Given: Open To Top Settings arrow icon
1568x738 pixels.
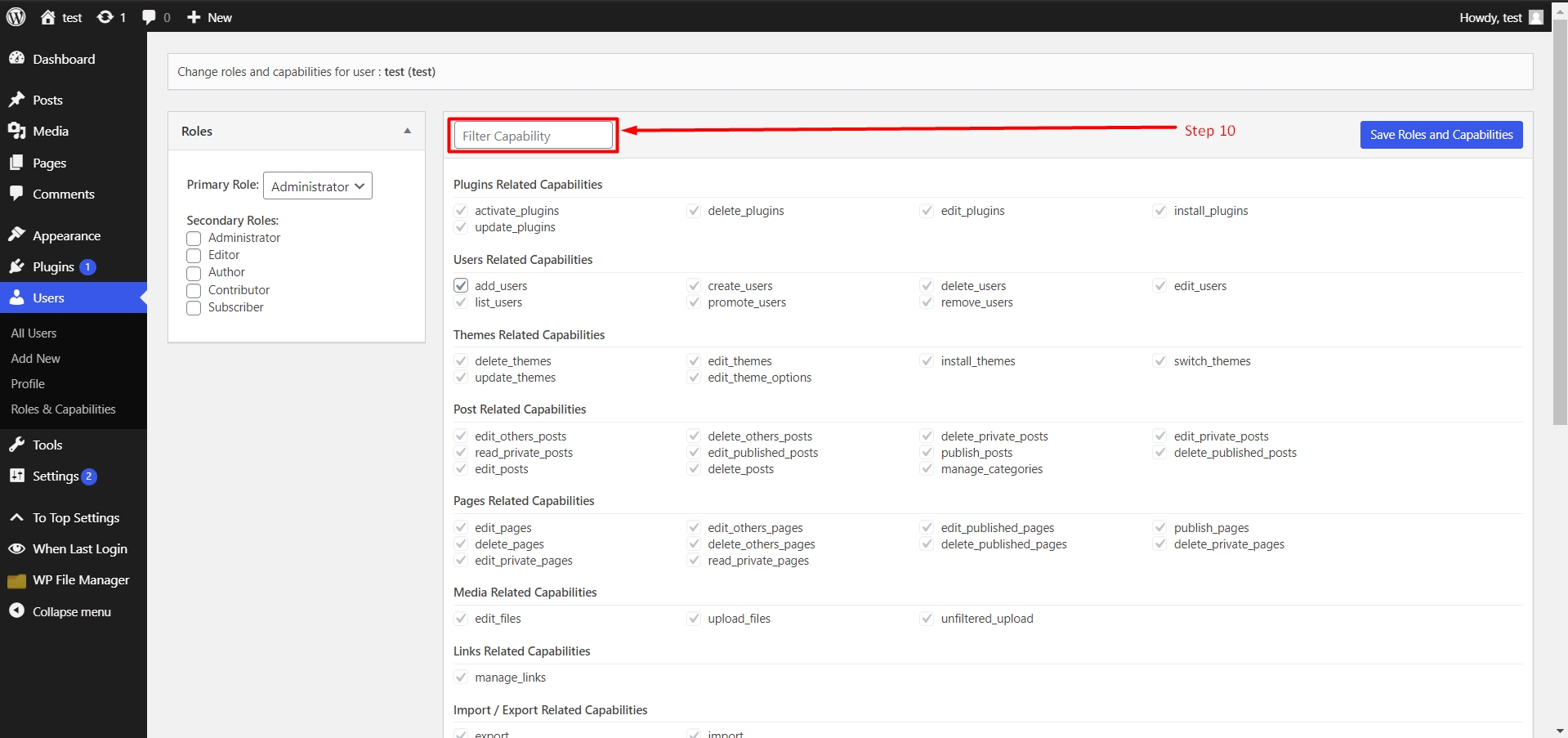Looking at the screenshot, I should (16, 517).
